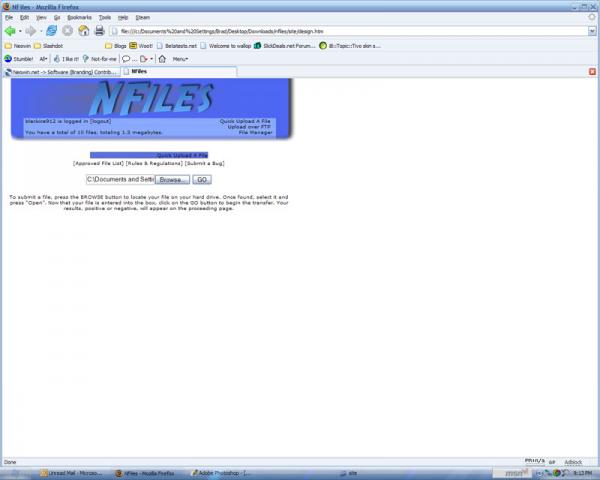Click the Stop loading icon
This screenshot has height=480, width=600.
[68, 31]
